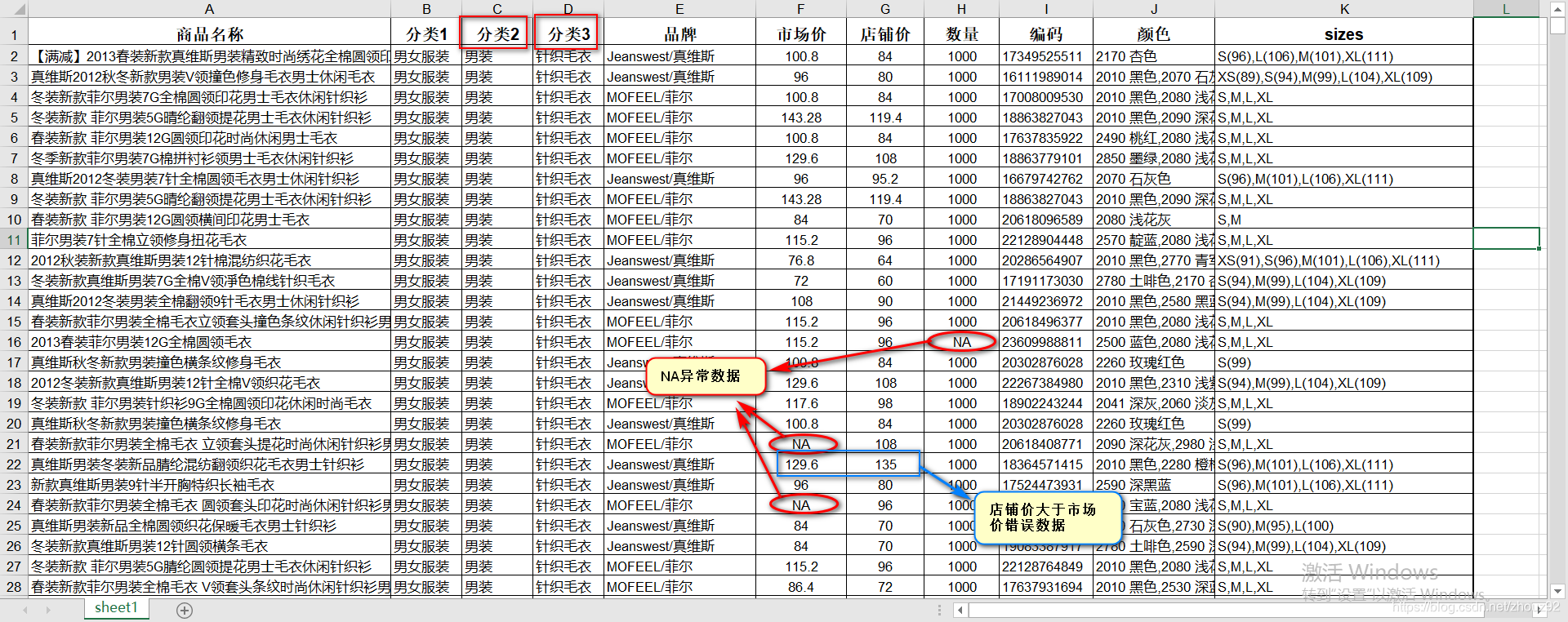Select market price 72 in row 13
This screenshot has width=1568, height=622.
800,281
